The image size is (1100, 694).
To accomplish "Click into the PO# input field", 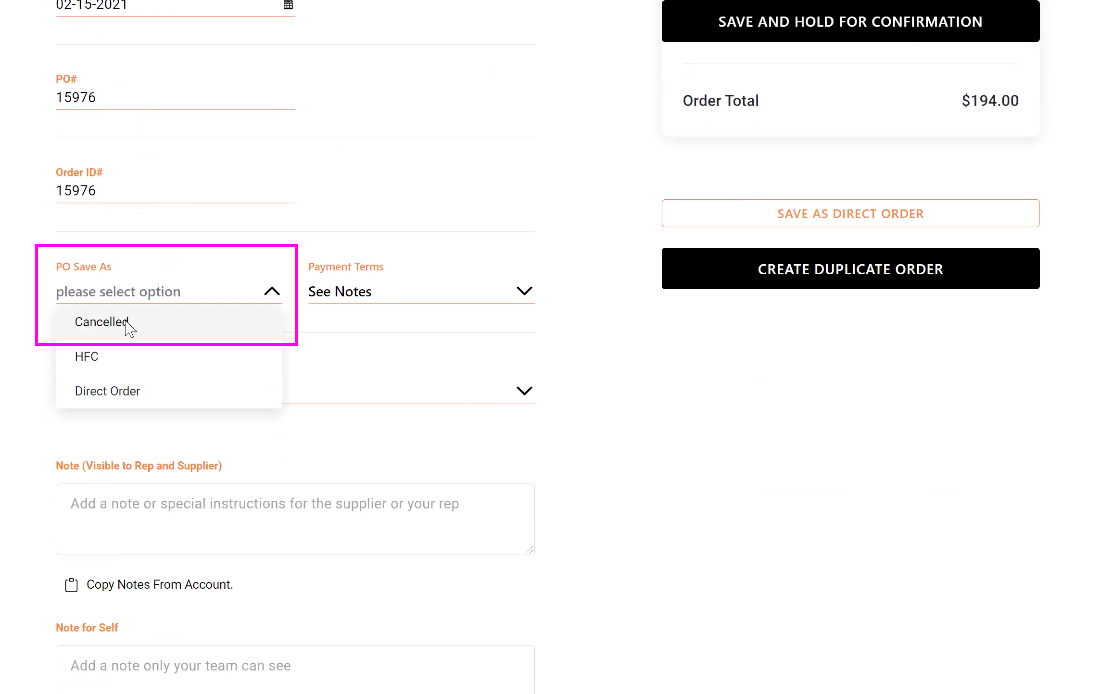I will [175, 98].
